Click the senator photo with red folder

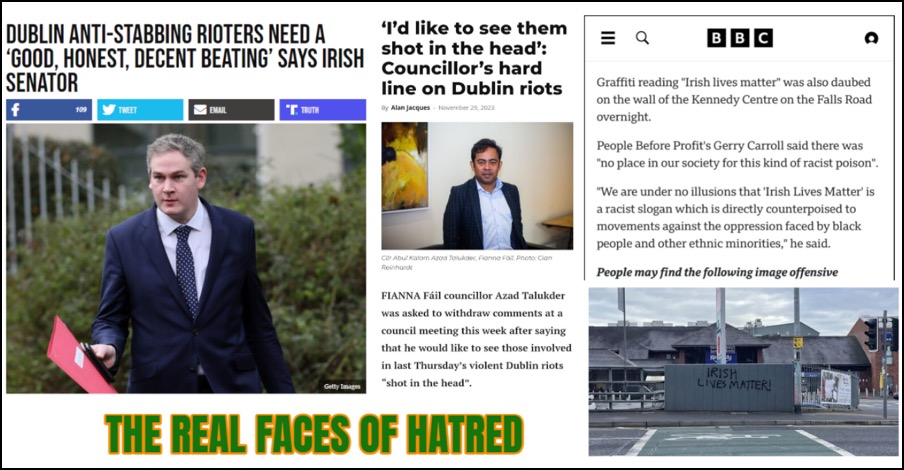(186, 258)
